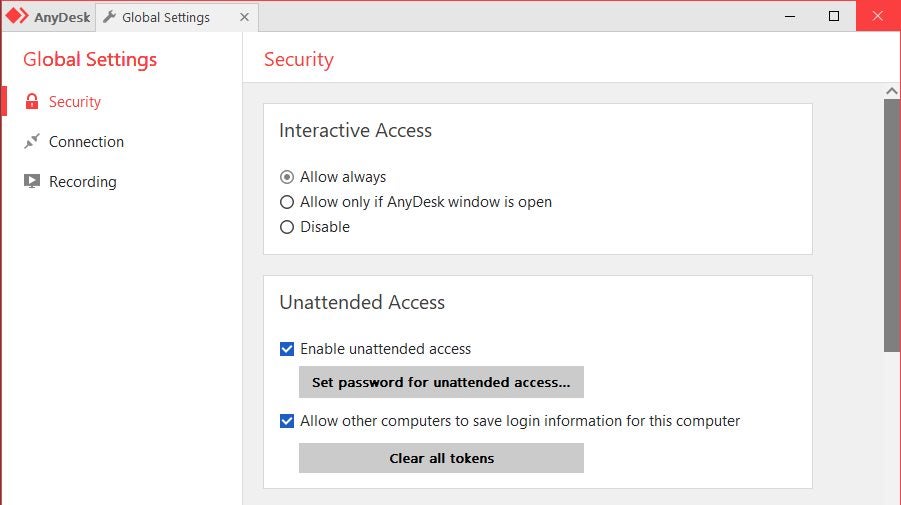Open the Connection settings section
Screen dimensions: 901x505
pyautogui.click(x=86, y=142)
